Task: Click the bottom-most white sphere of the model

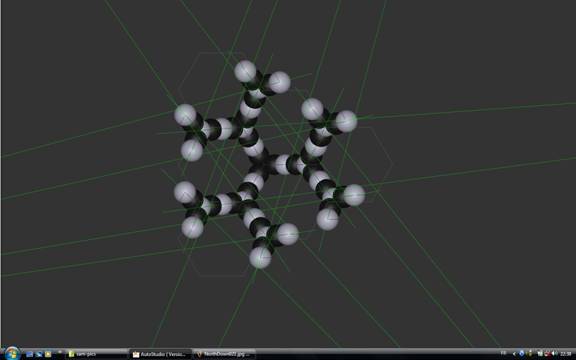Action: pyautogui.click(x=260, y=257)
